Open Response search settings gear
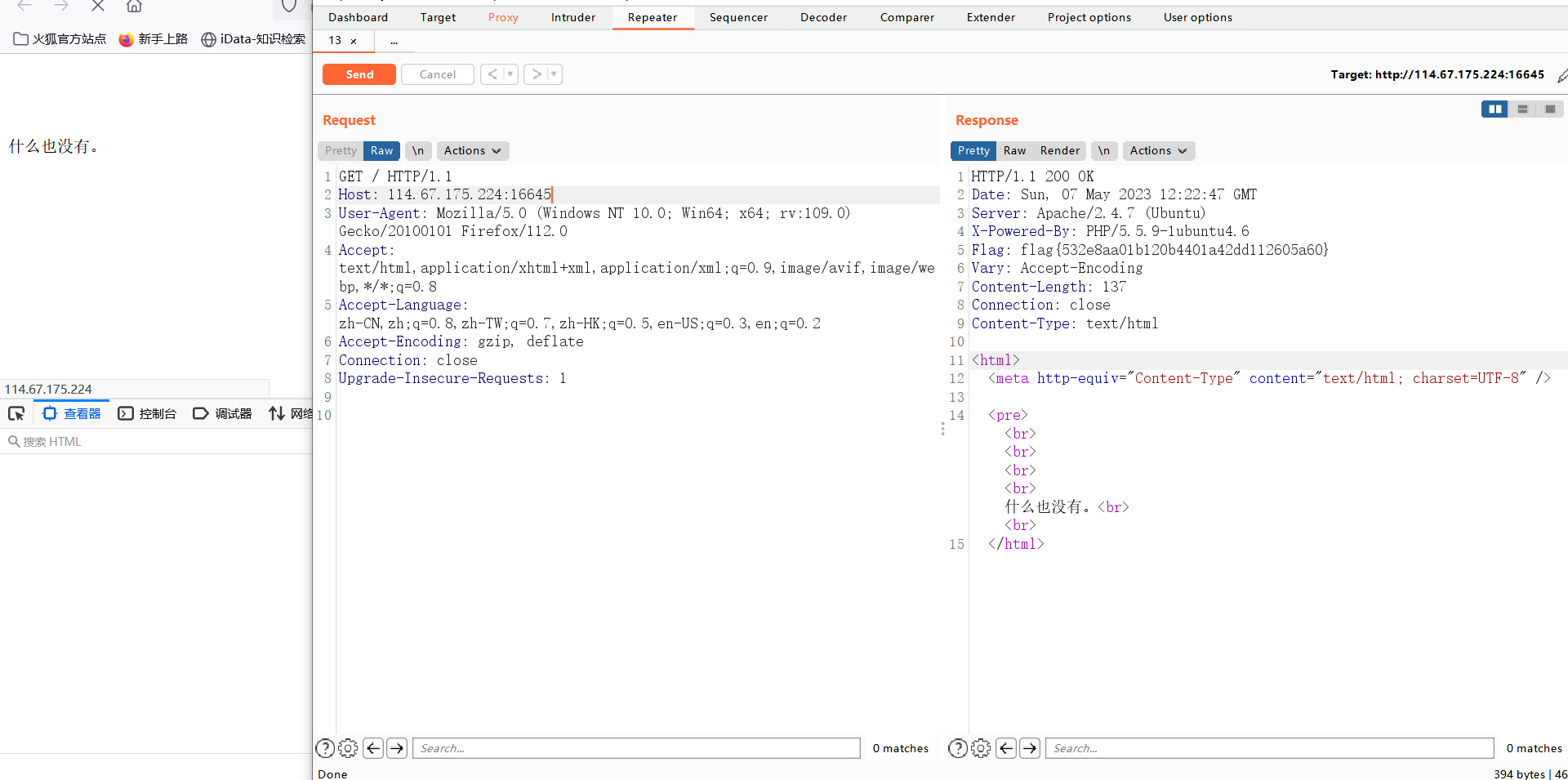1568x780 pixels. pyautogui.click(x=981, y=748)
